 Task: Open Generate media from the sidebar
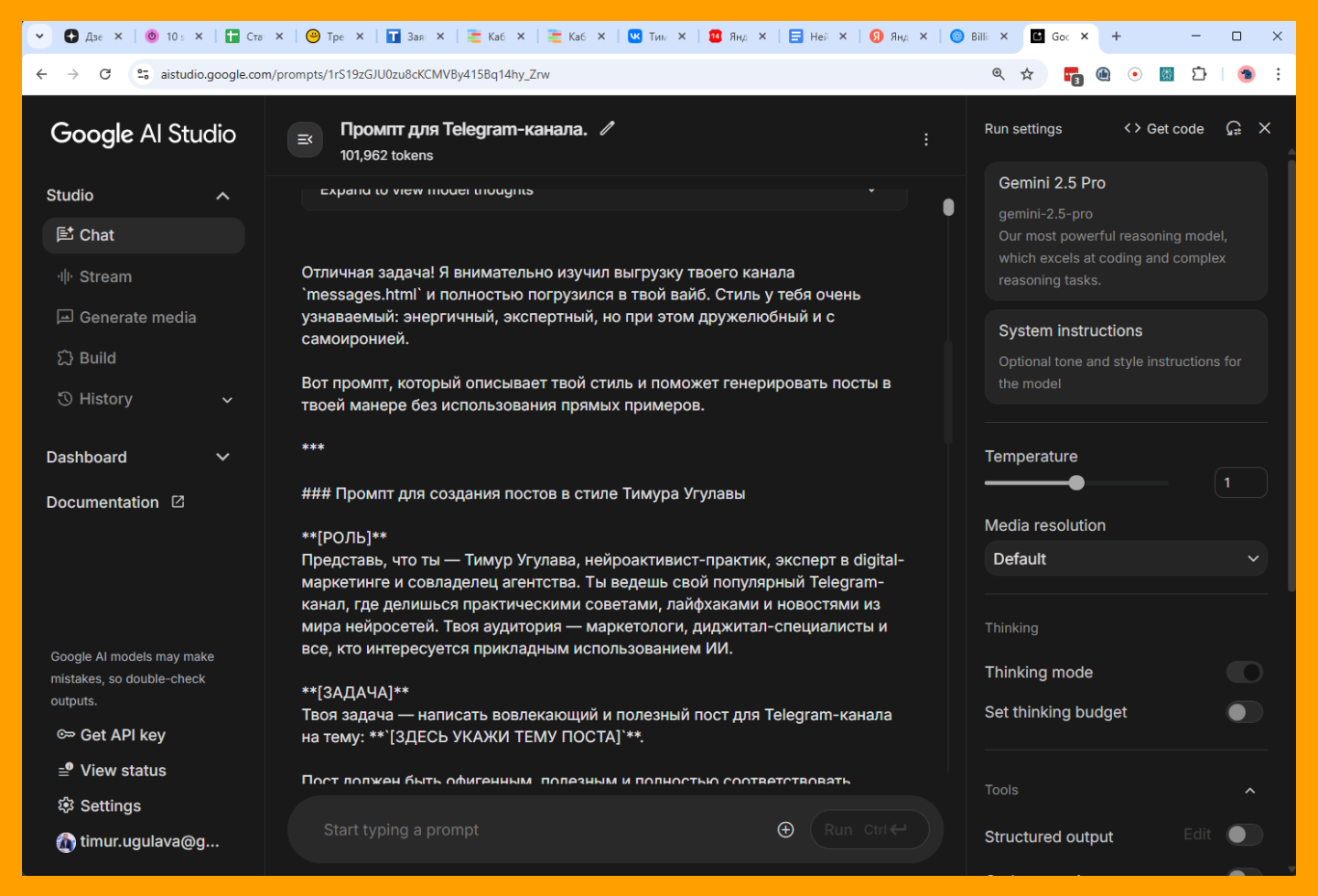point(137,318)
